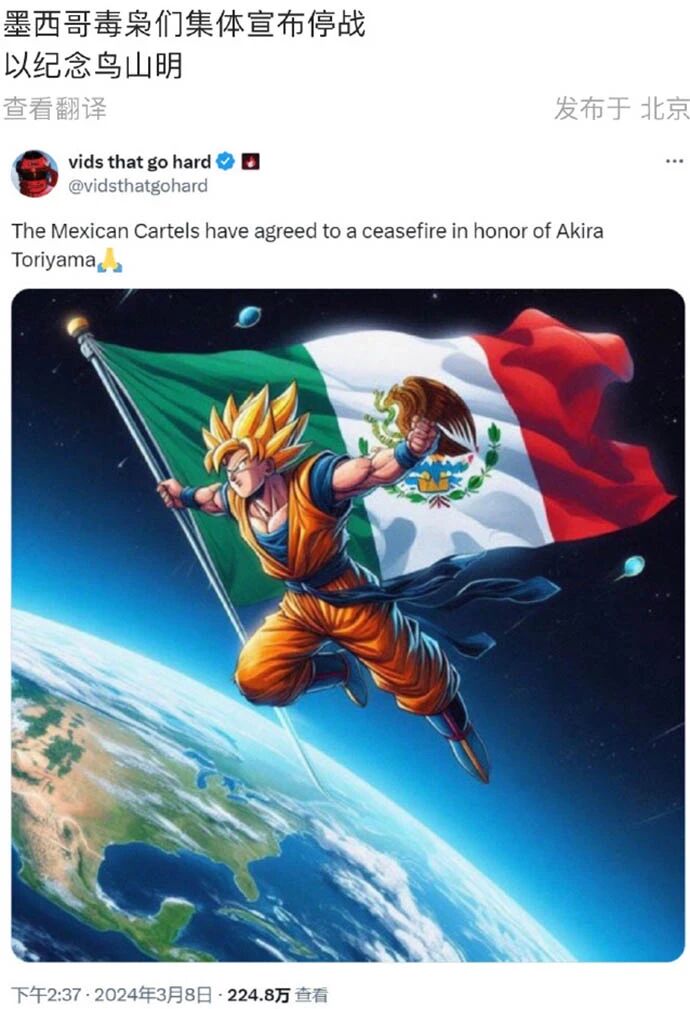Click the tweet text about the Mexican Cartels ceasefire
Screen dimensions: 690x1009
(308, 245)
